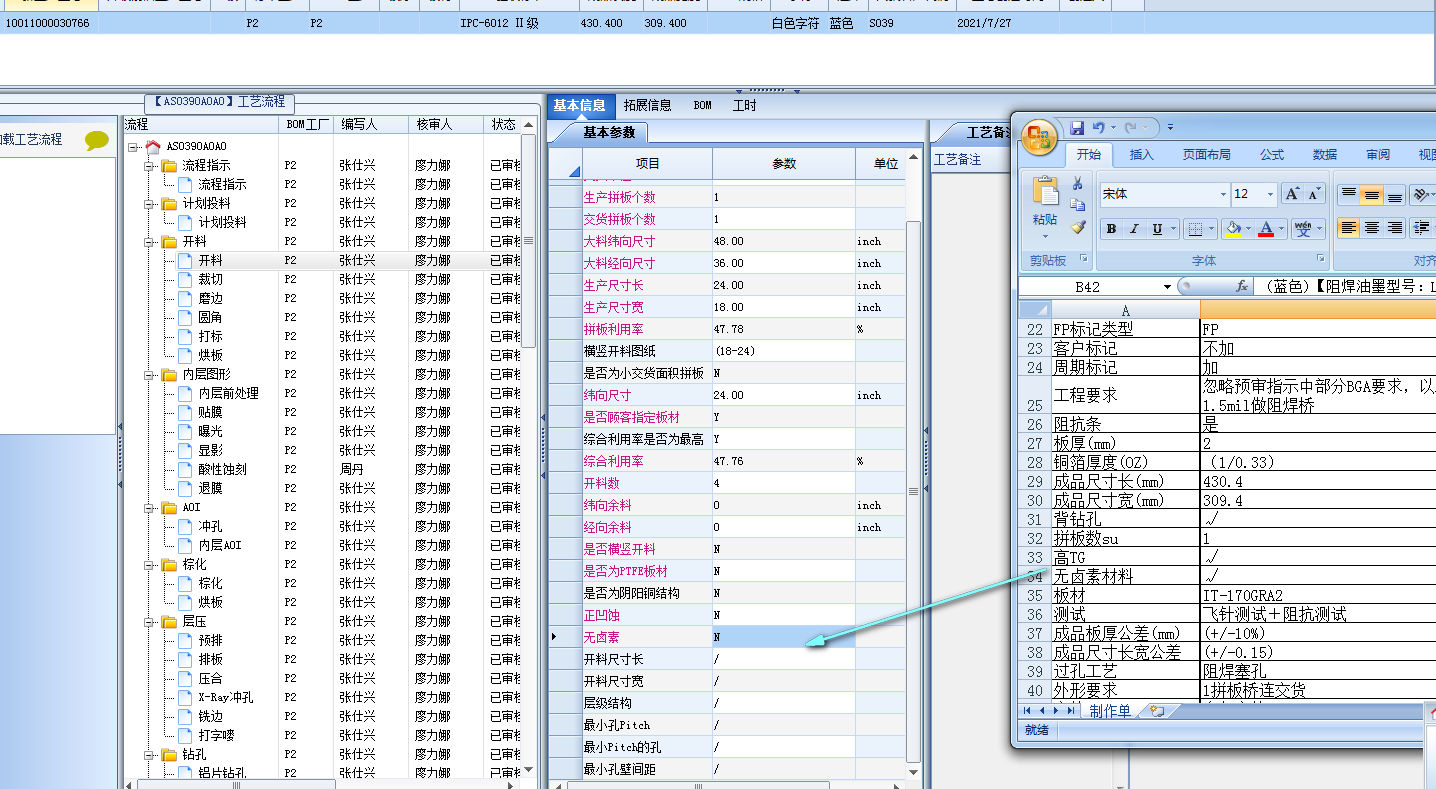Open the fill color dropdown arrow
This screenshot has width=1436, height=789.
(1248, 229)
